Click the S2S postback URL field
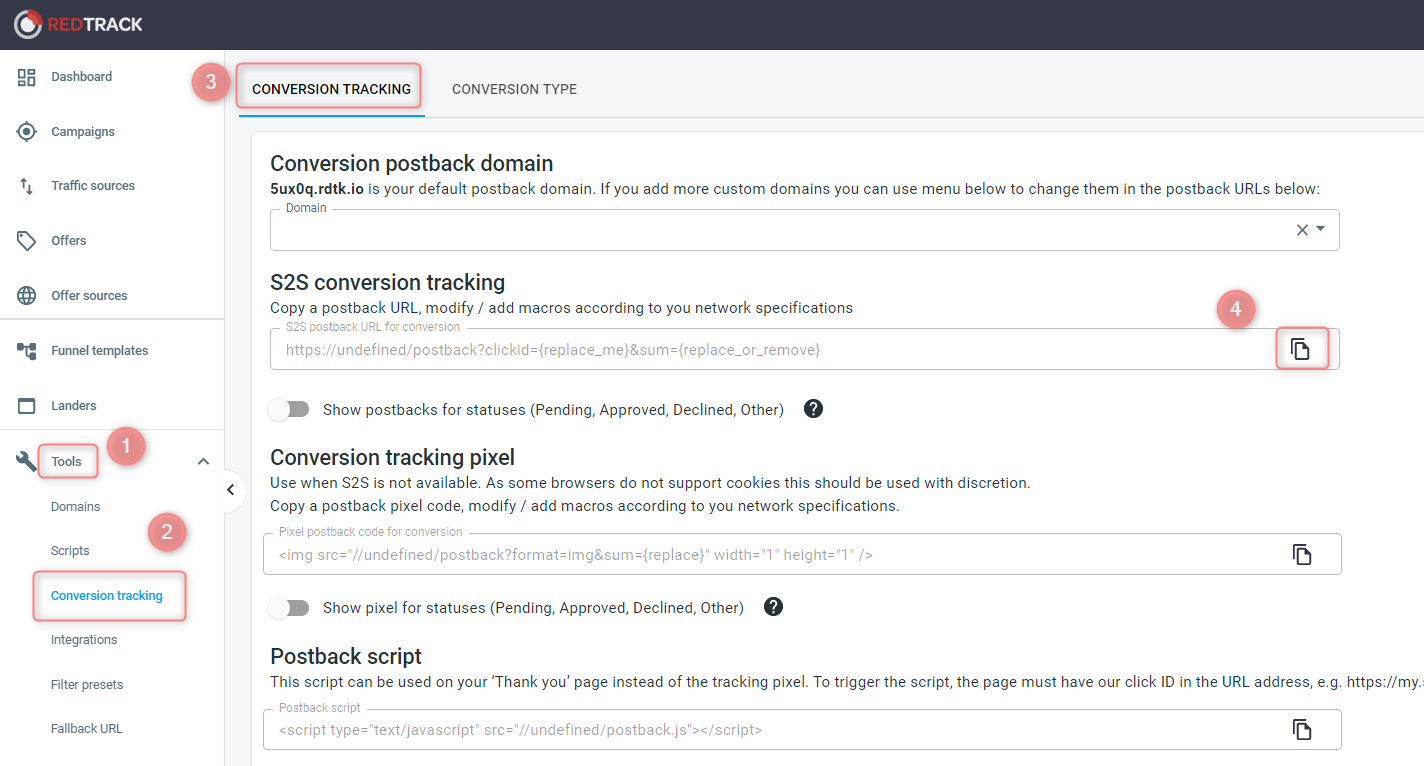1424x766 pixels. 805,349
